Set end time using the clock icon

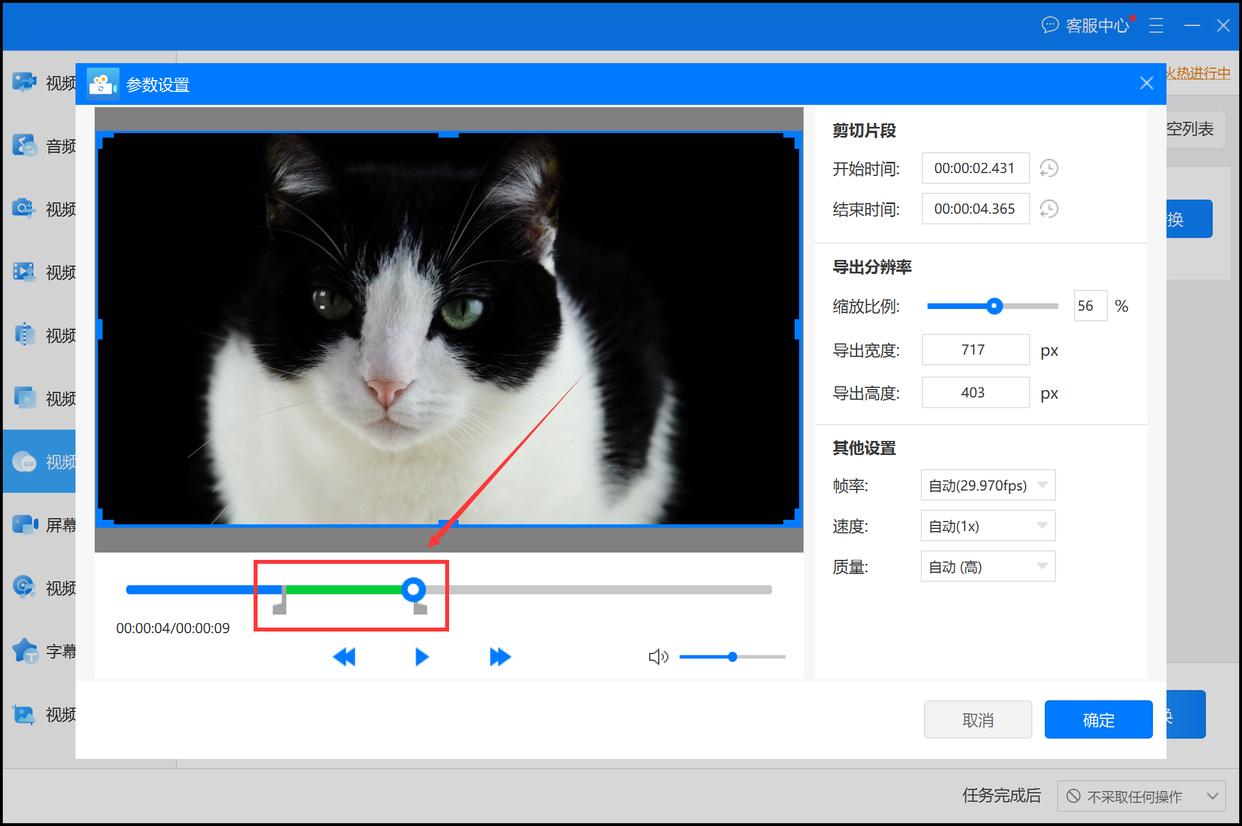pos(1048,209)
